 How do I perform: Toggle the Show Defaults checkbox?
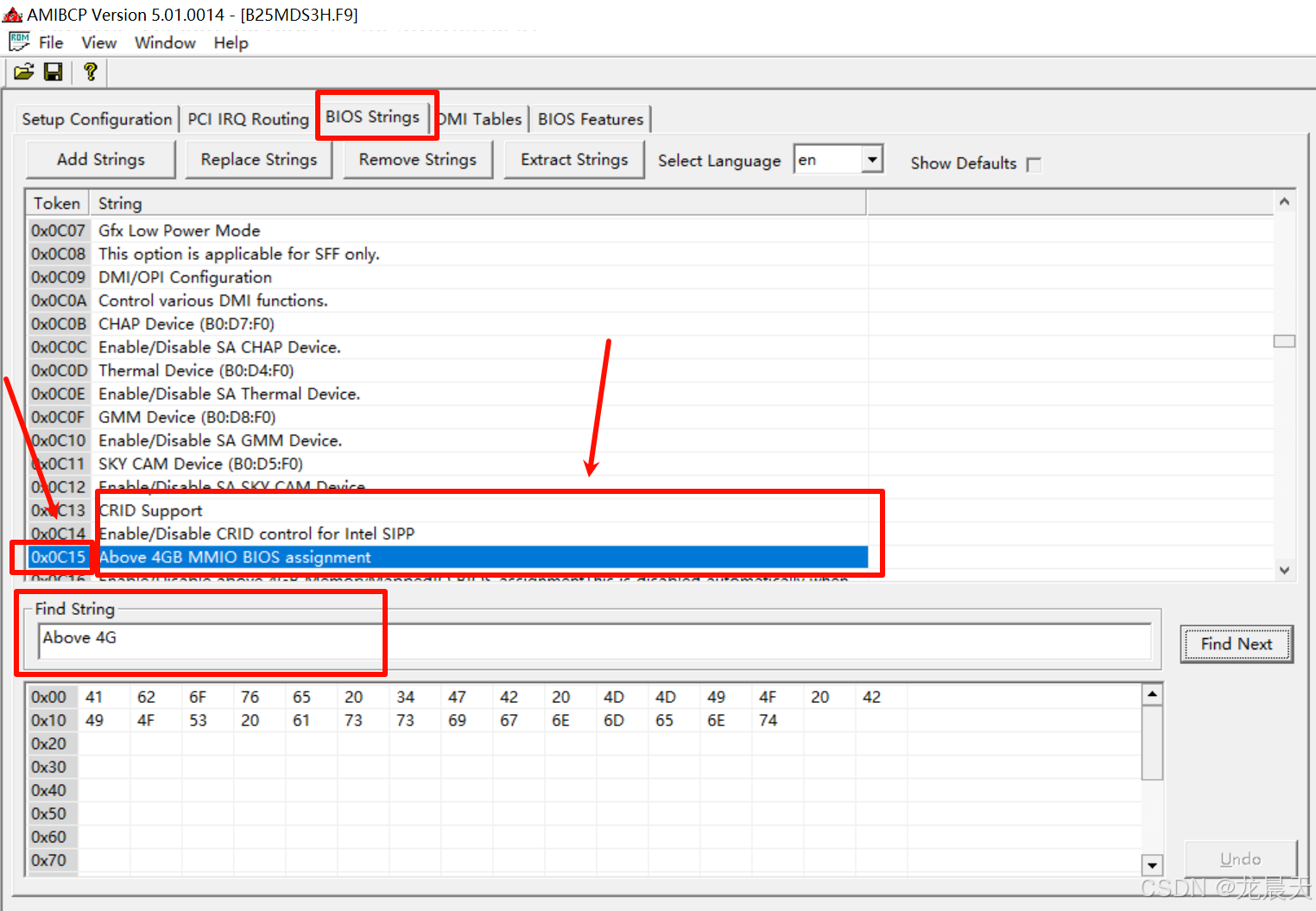point(1034,164)
